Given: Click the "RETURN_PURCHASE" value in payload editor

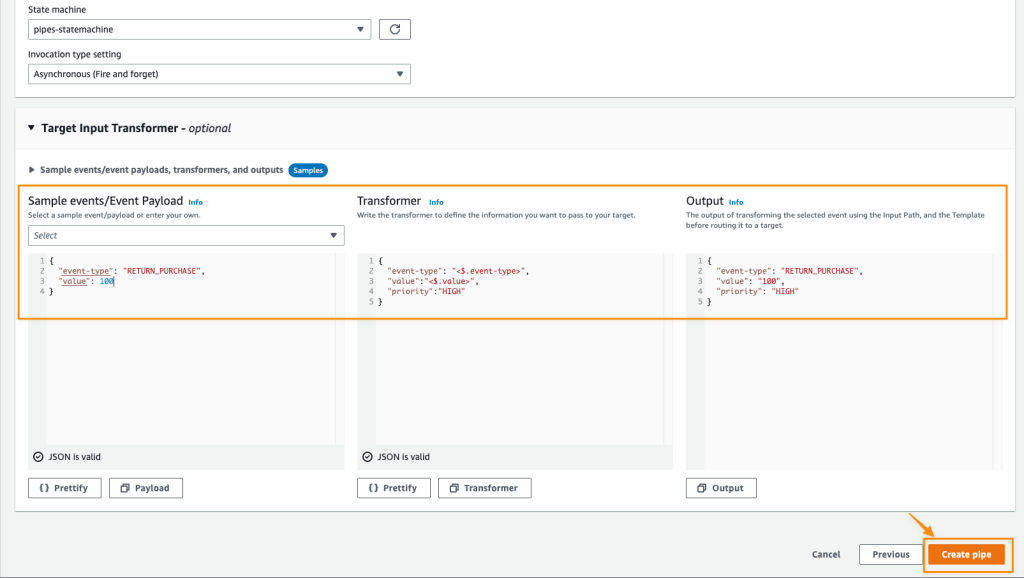Looking at the screenshot, I should tap(161, 271).
